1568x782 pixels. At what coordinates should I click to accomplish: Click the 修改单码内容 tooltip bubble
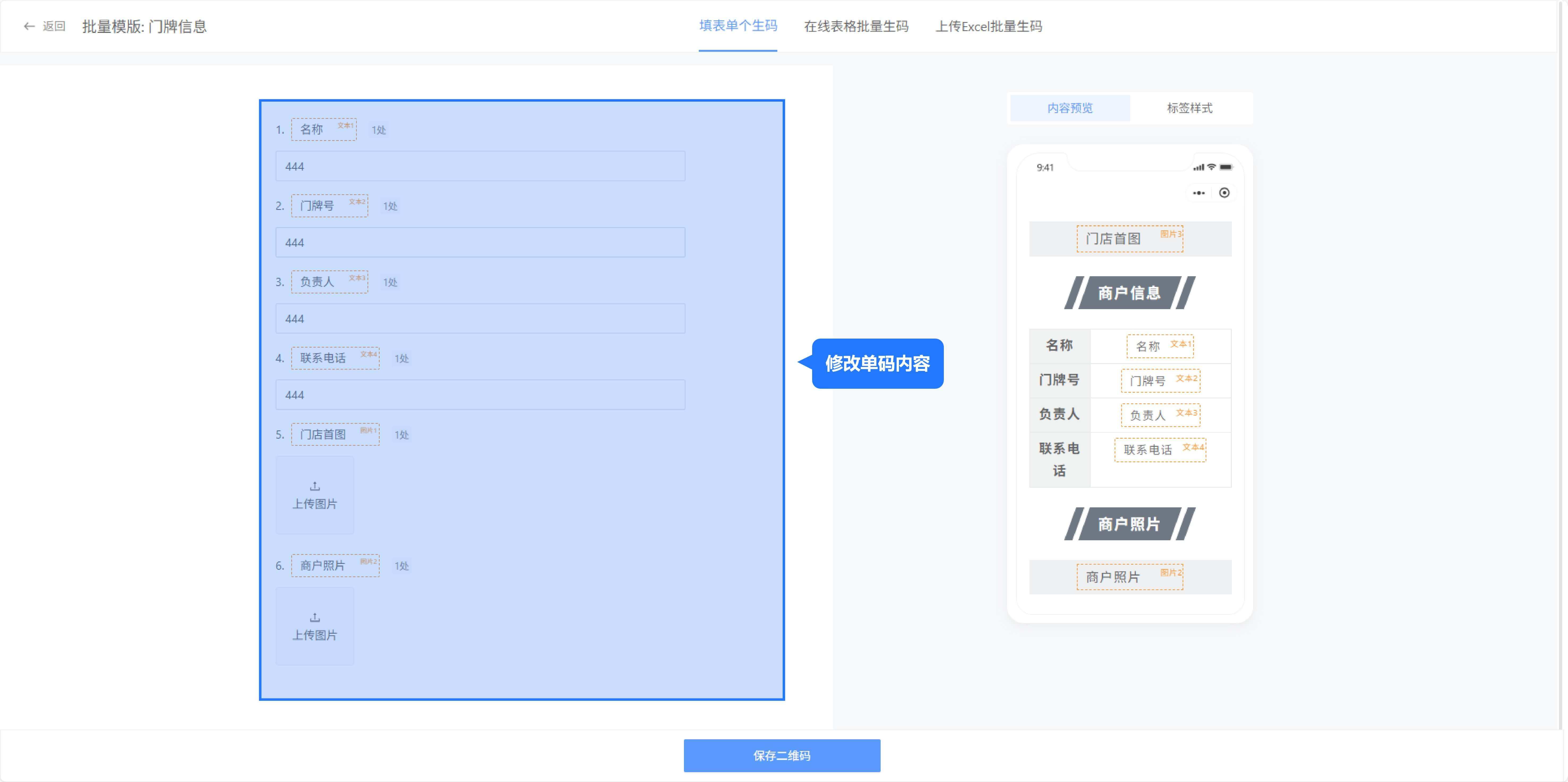(x=877, y=363)
